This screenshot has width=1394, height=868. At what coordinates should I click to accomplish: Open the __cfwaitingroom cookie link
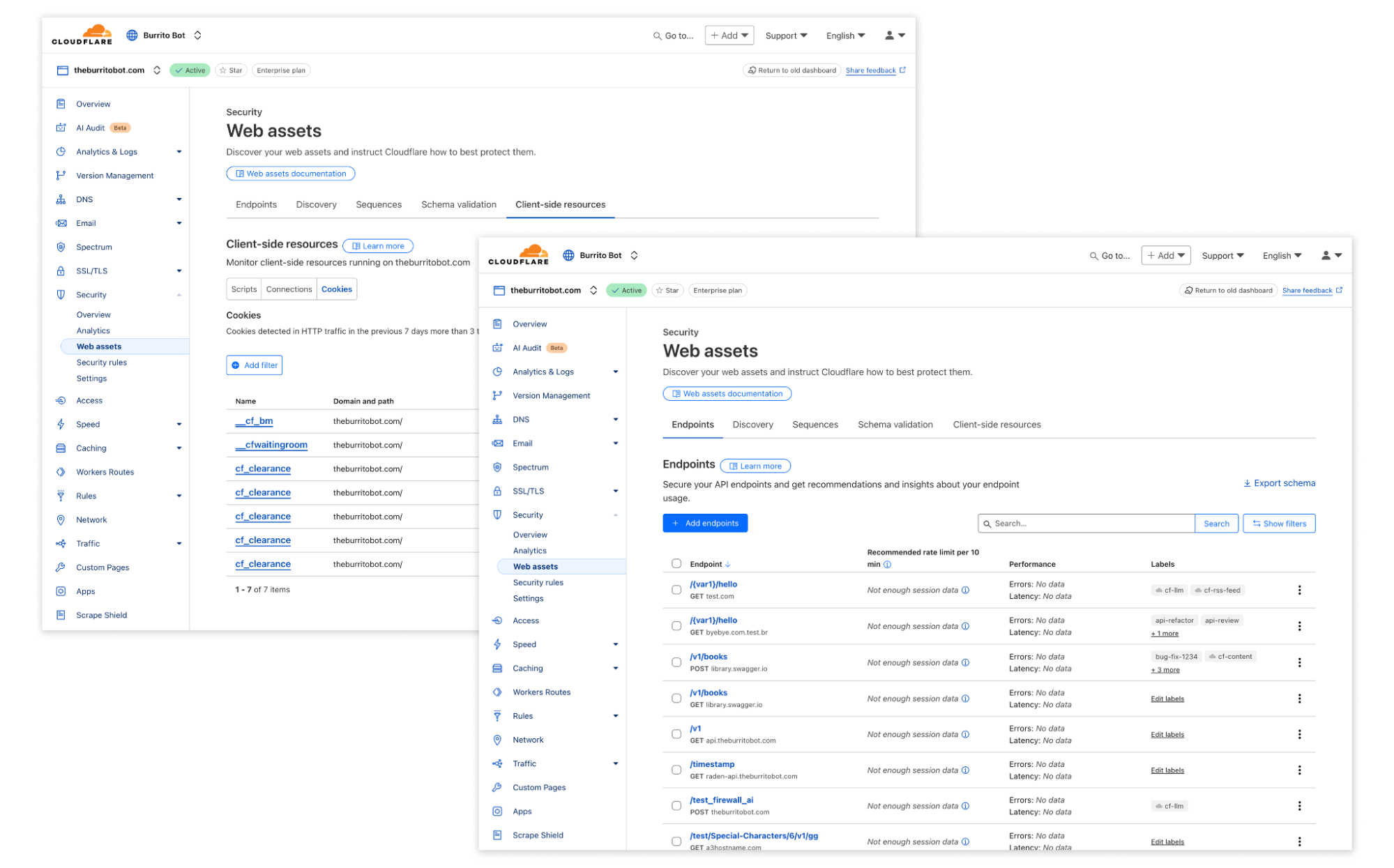271,445
